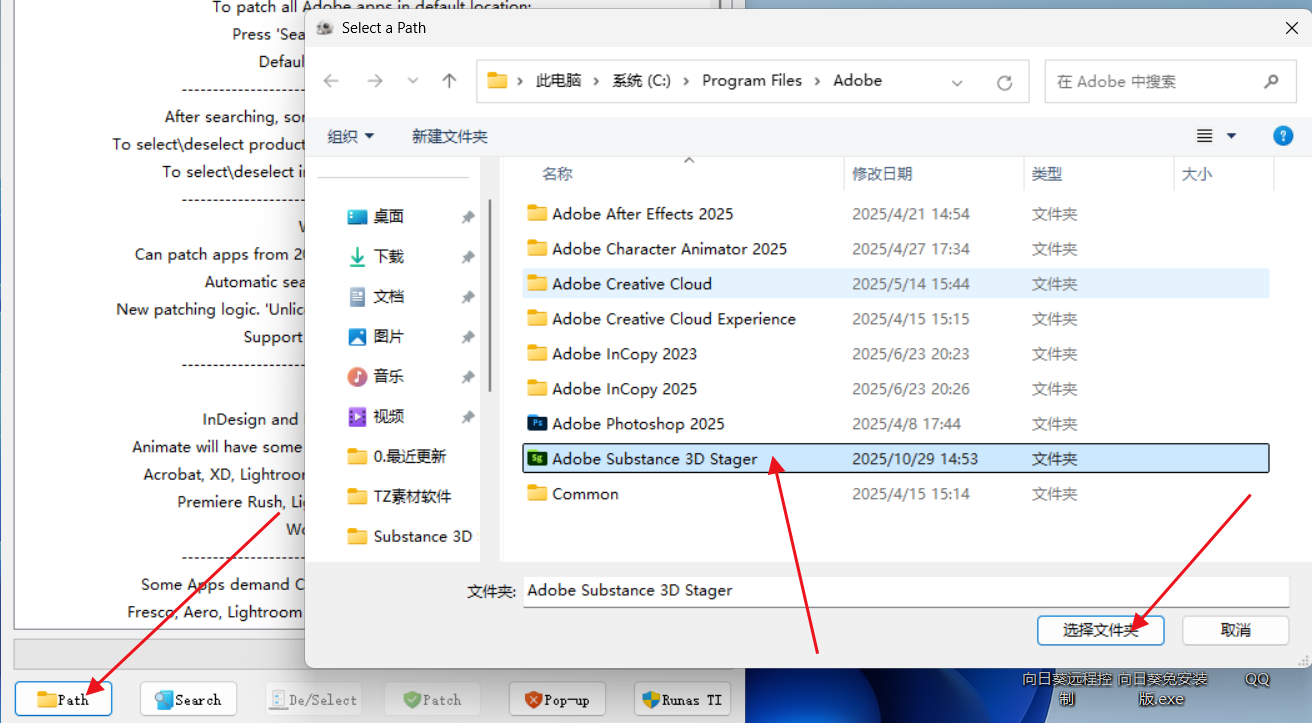Sort files by the 类型 column header

tap(1047, 174)
